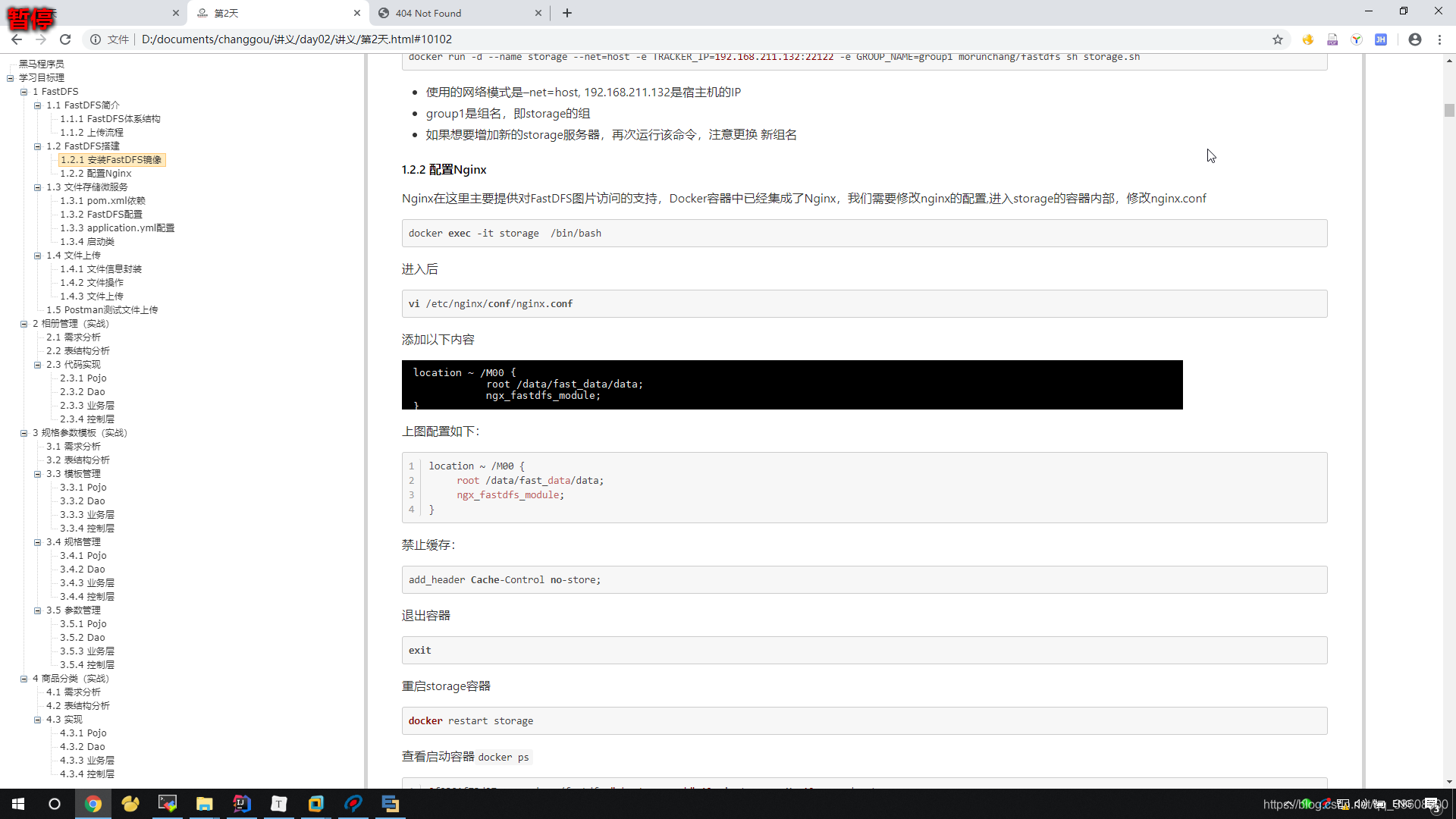Click the scrollbar down arrow
The height and width of the screenshot is (819, 1456).
click(1449, 782)
